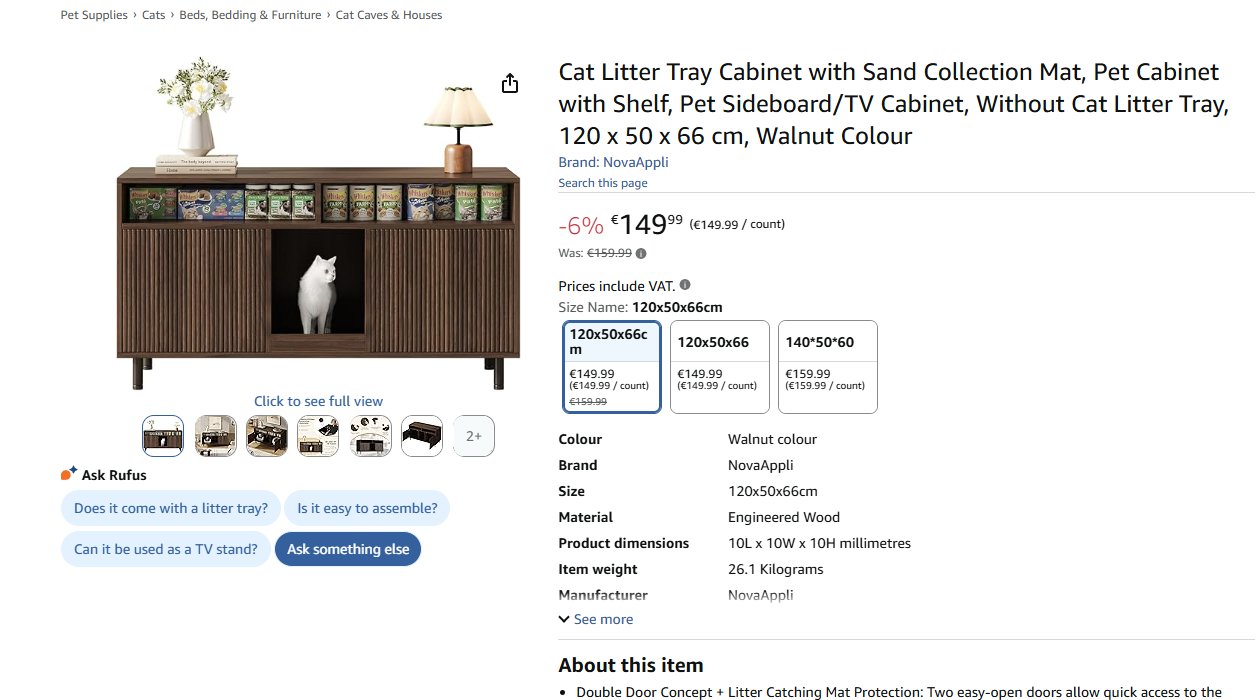Choose the 140*50*60 size option
1259x700 pixels.
click(x=827, y=366)
